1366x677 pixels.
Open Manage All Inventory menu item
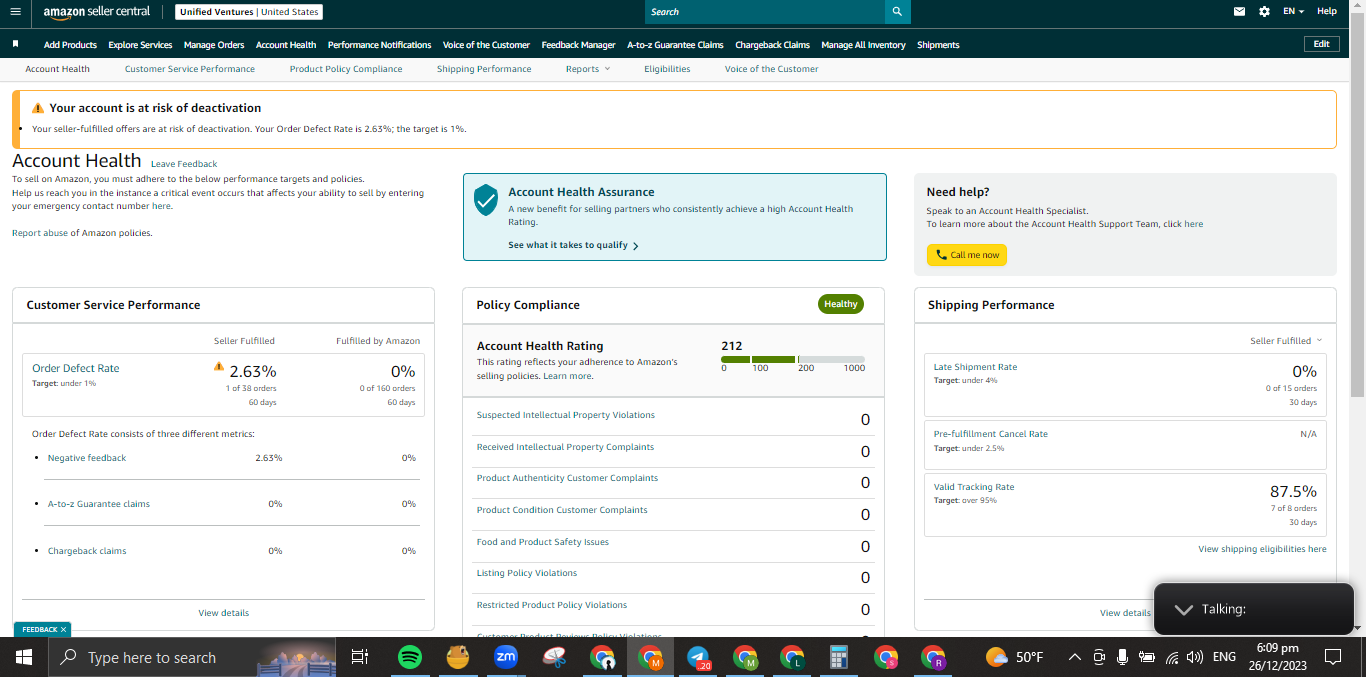click(863, 45)
